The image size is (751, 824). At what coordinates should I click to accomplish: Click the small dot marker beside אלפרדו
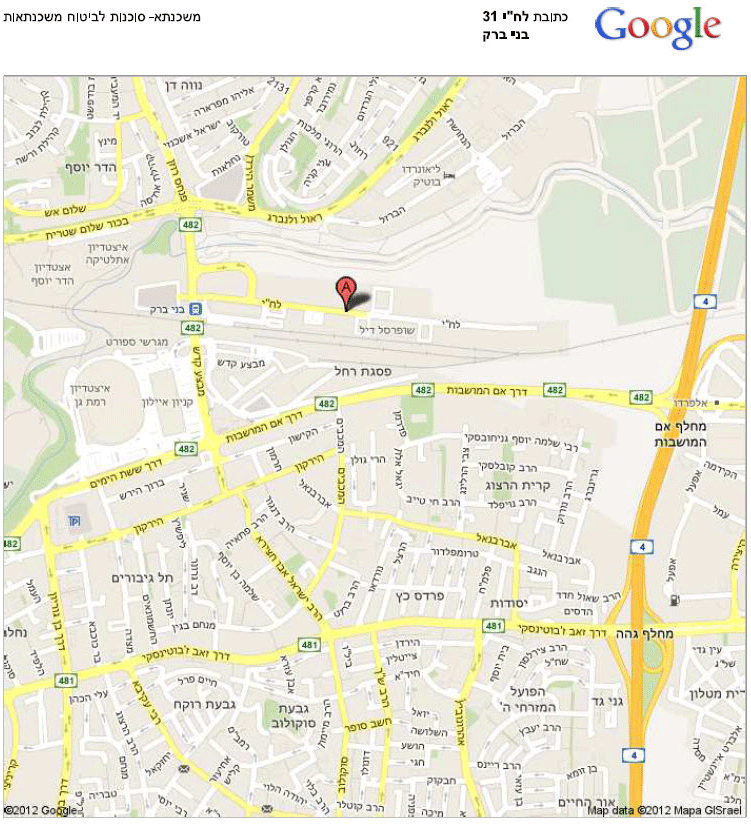[x=717, y=403]
